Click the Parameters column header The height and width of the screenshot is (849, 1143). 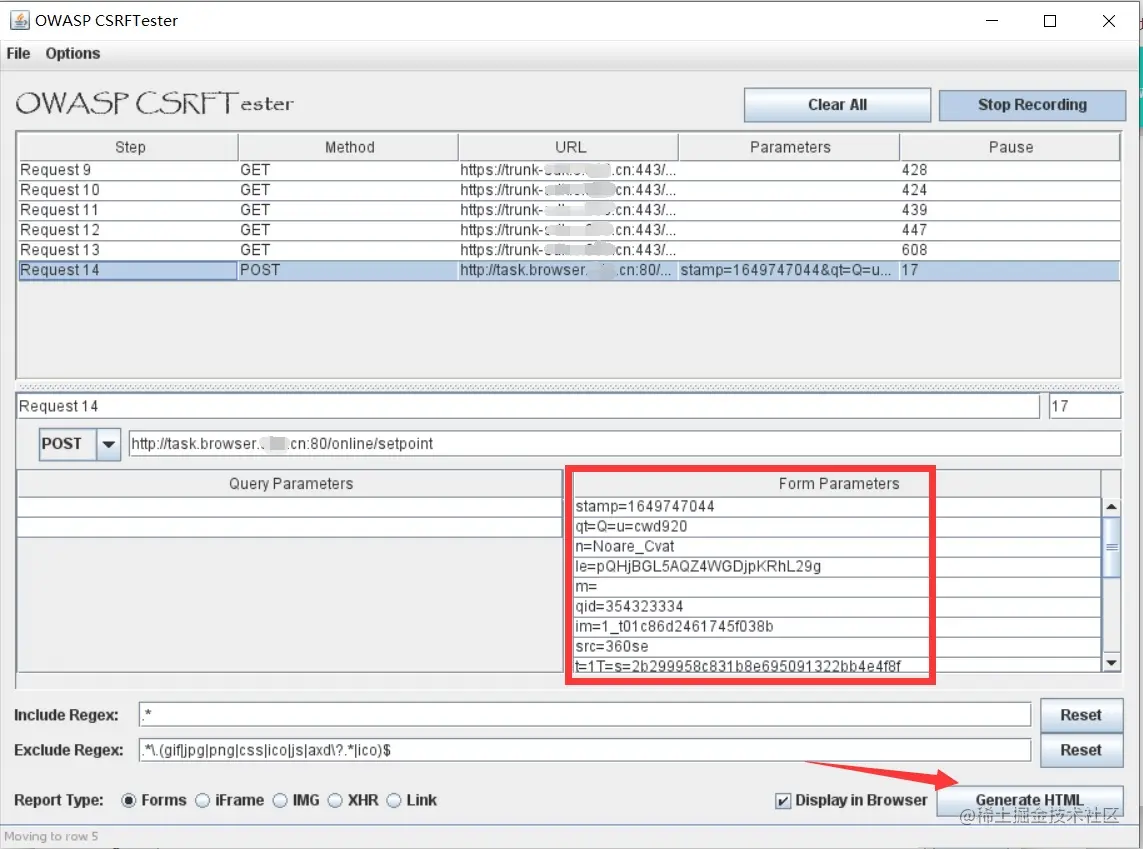(x=789, y=147)
